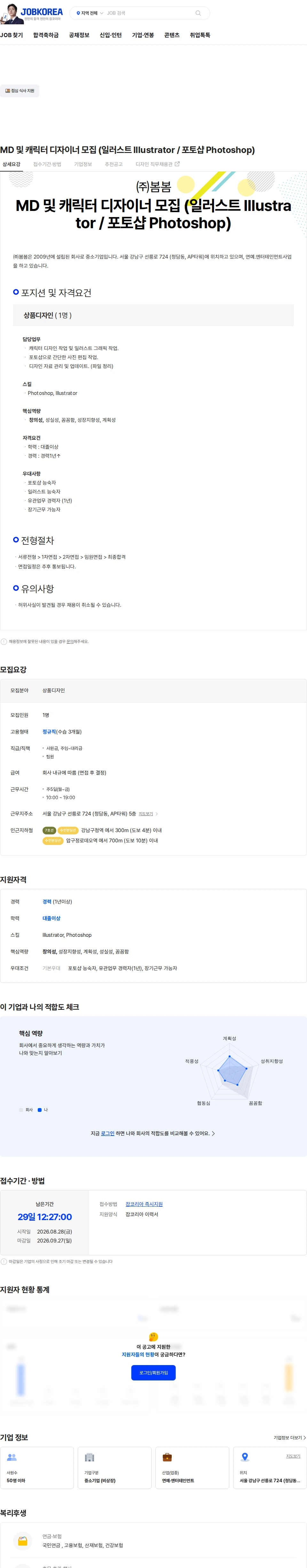Switch to the 기업정보 tab
This screenshot has width=307, height=1568.
coord(83,164)
